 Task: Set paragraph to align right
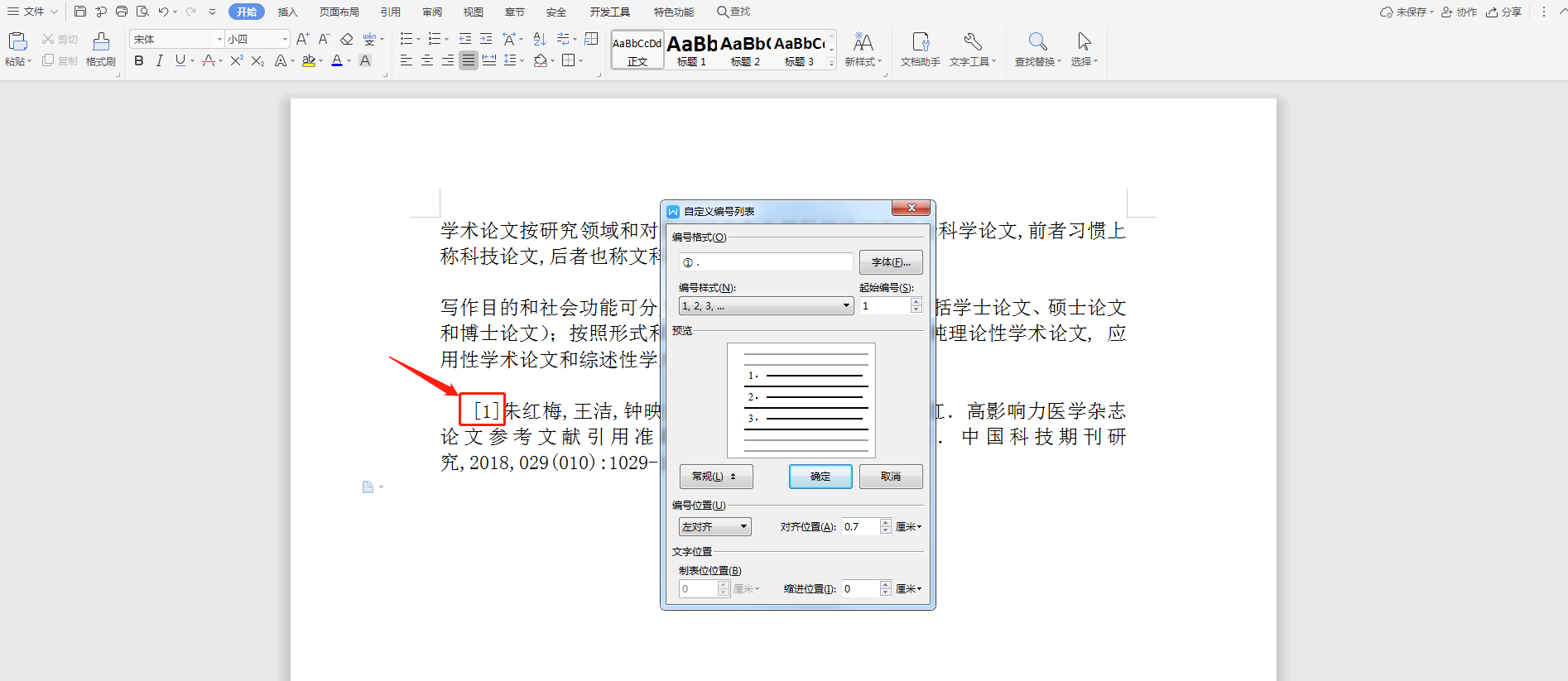point(448,60)
